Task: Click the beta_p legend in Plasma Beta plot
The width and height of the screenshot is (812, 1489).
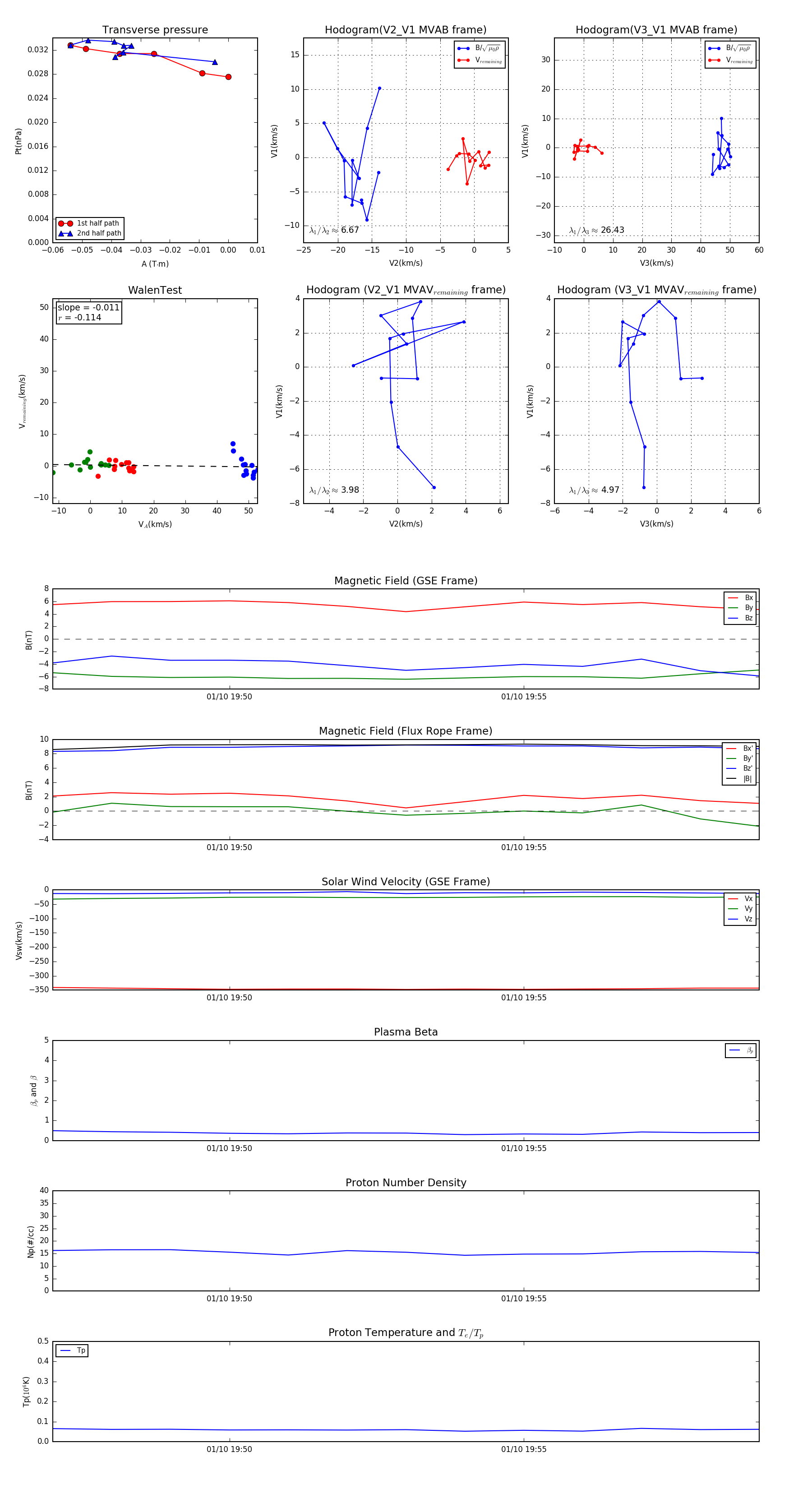Action: (741, 1050)
